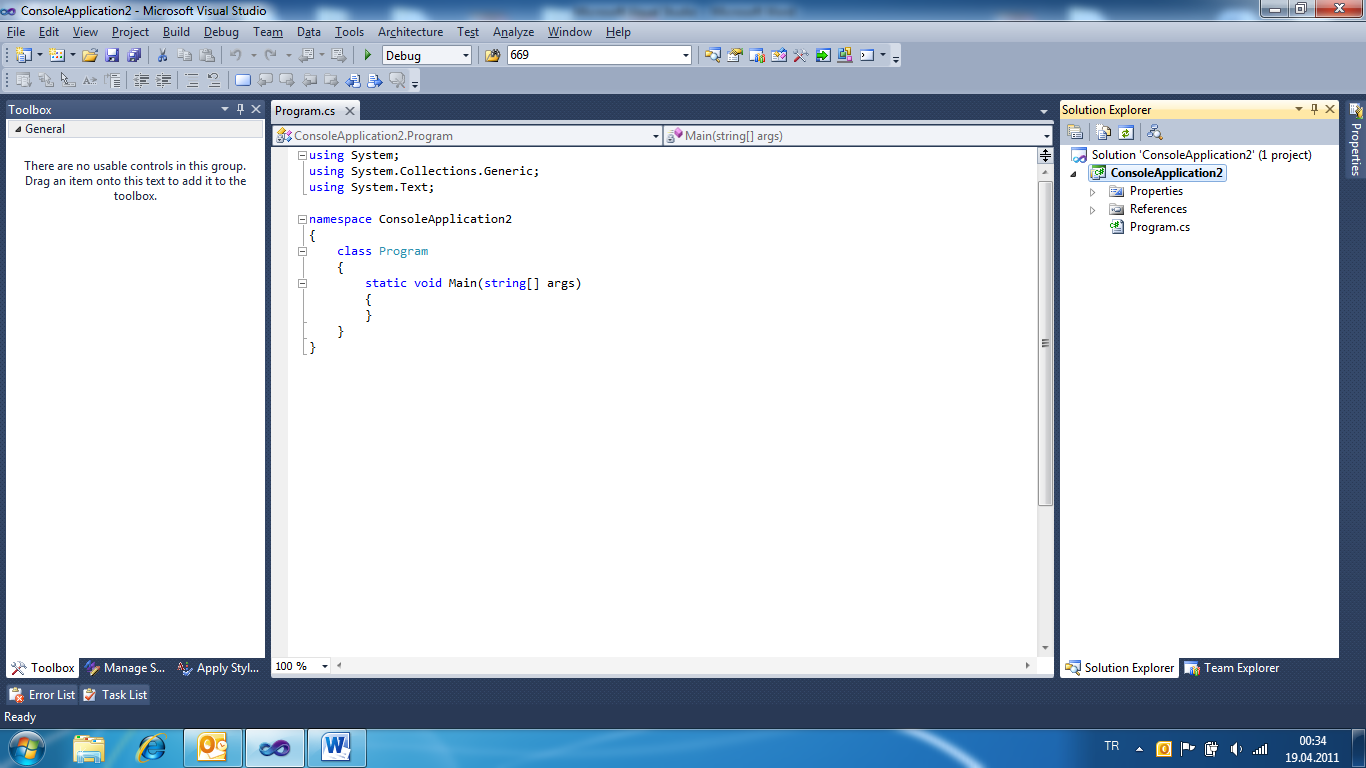The height and width of the screenshot is (768, 1366).
Task: Open the solution configuration Debug dropdown
Action: [x=465, y=56]
